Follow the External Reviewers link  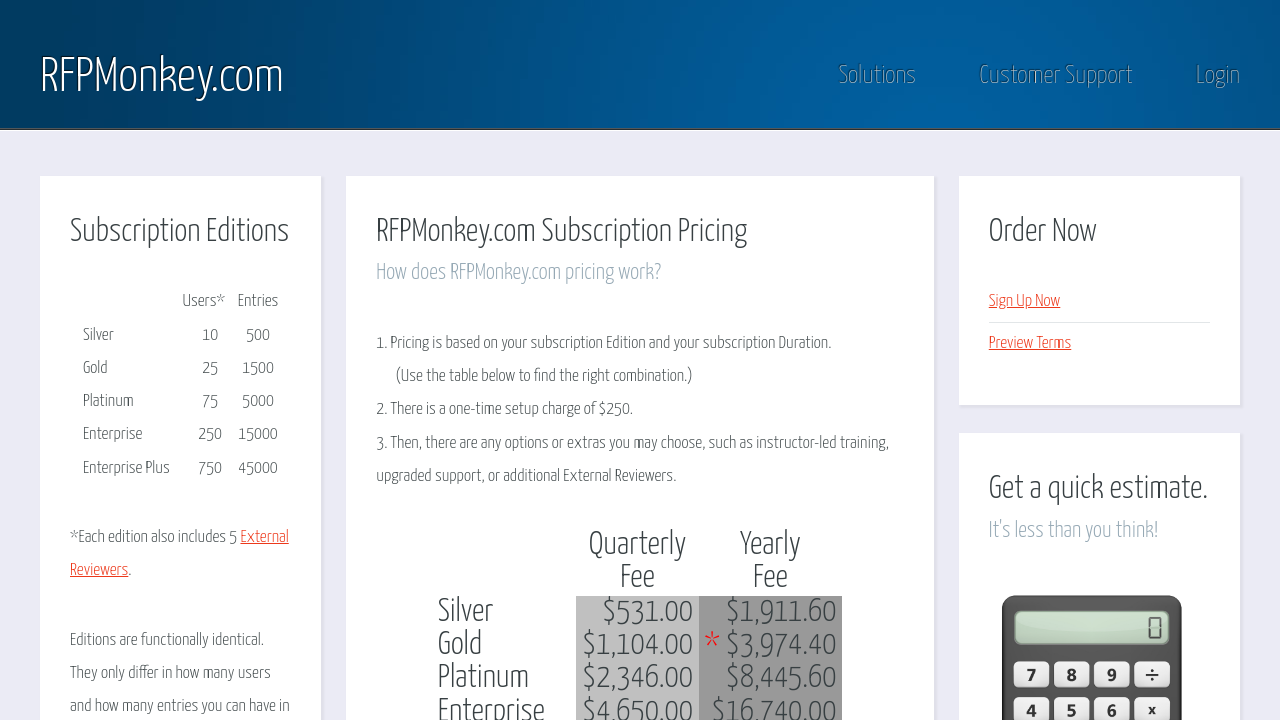coord(264,537)
